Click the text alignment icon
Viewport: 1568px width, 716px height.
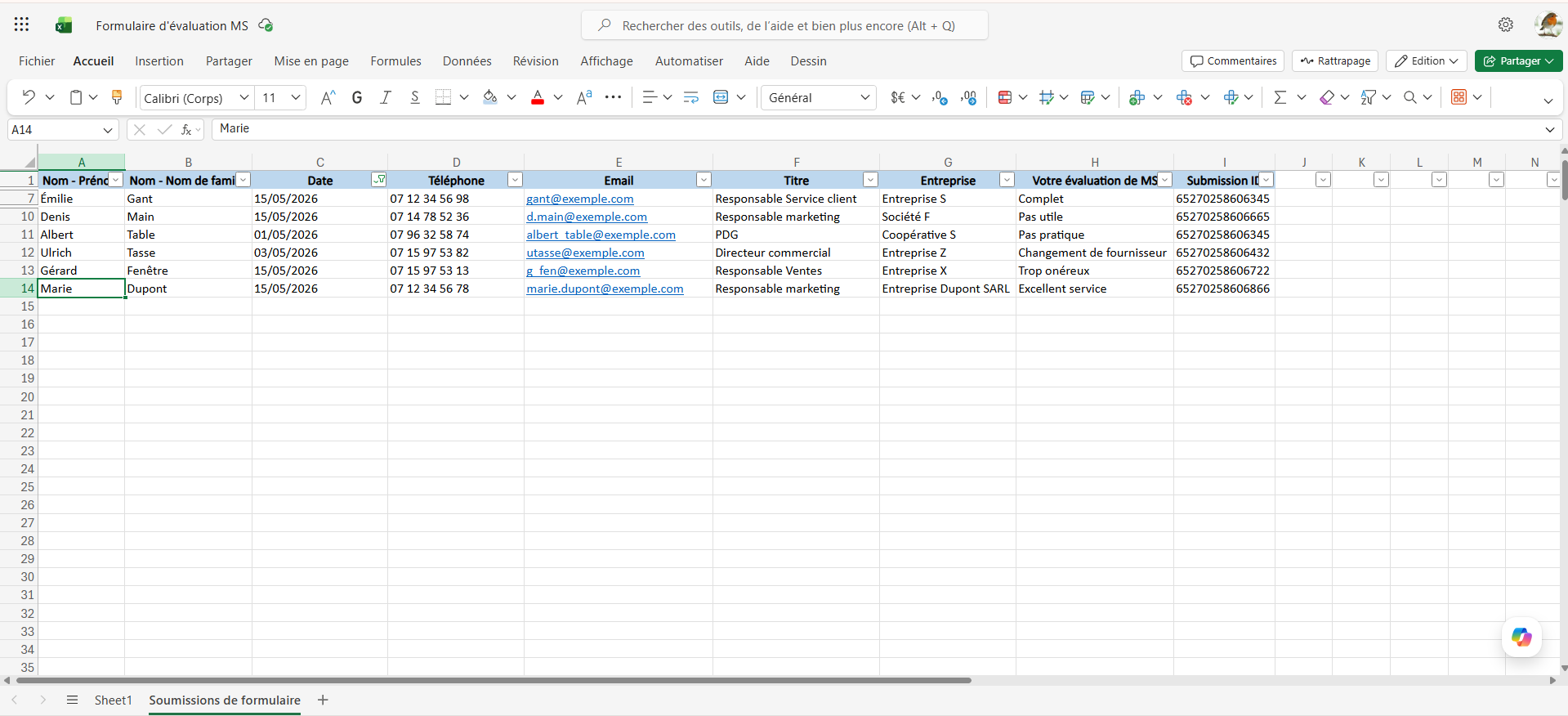[650, 97]
